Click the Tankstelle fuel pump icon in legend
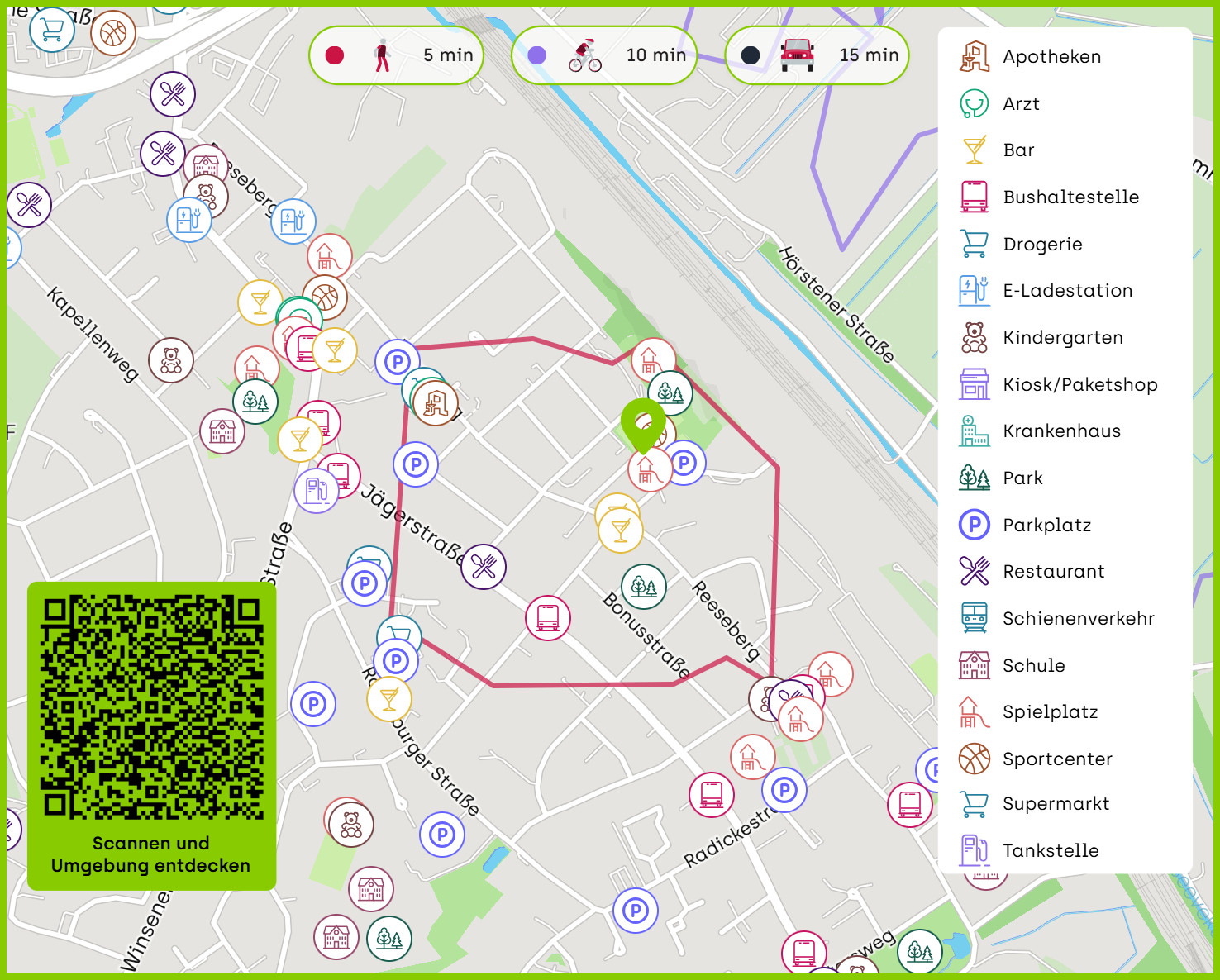1220x980 pixels. click(x=975, y=850)
